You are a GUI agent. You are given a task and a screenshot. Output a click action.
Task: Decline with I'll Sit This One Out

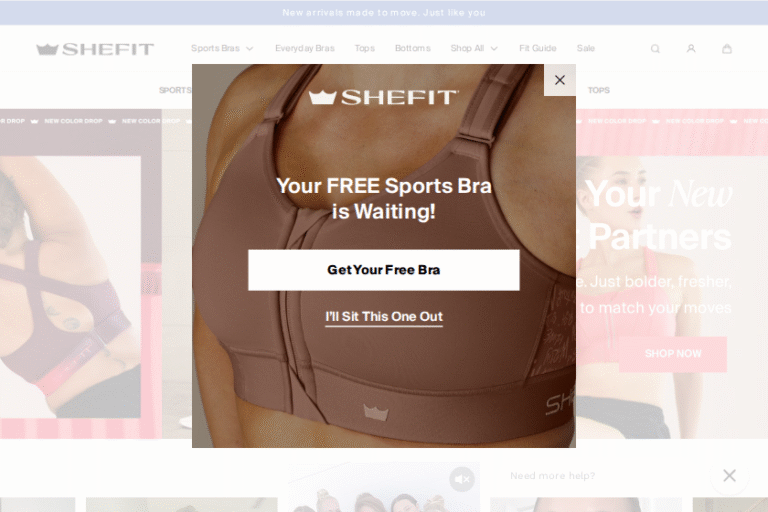(384, 317)
